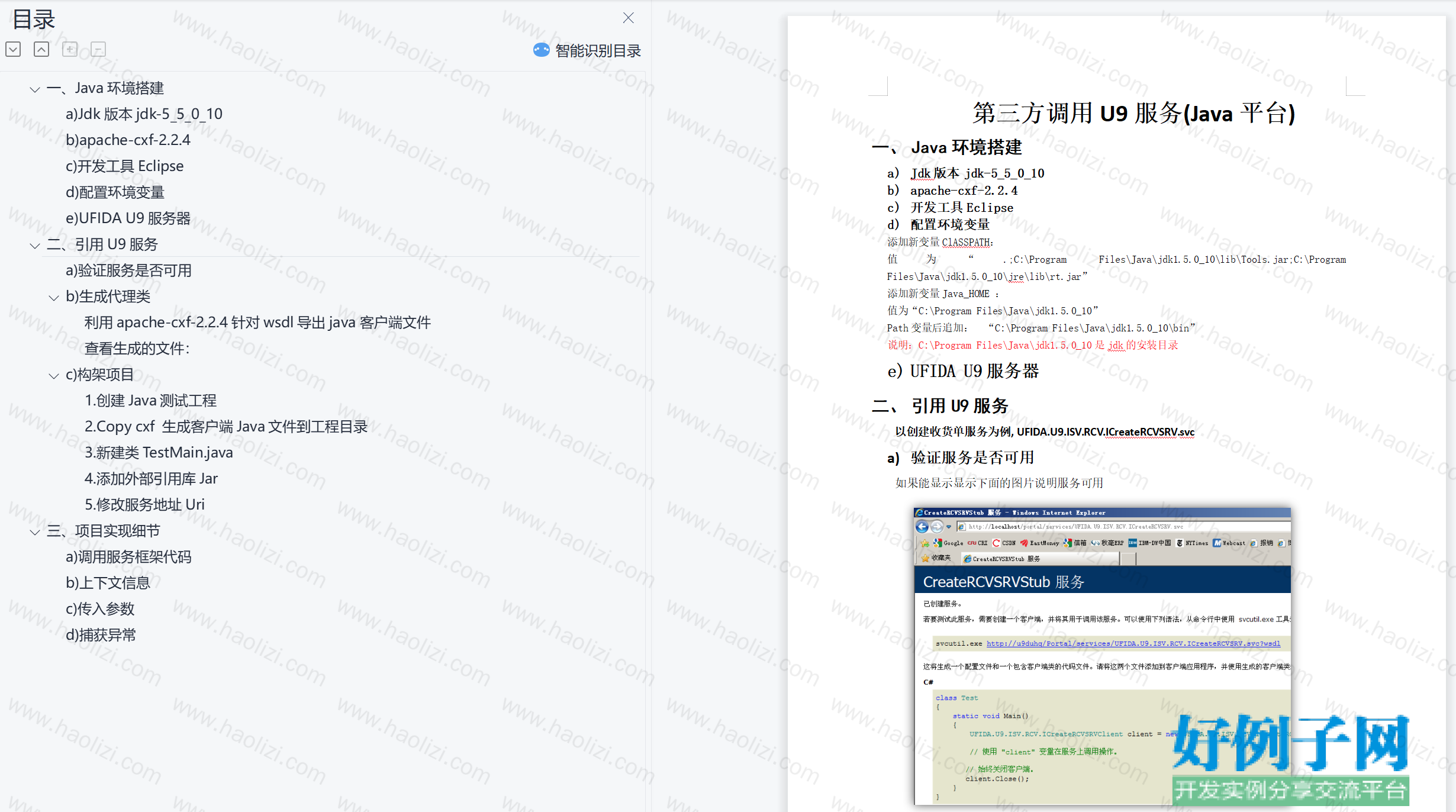Click the blue smart-recognition robot icon
1456x812 pixels.
pos(541,50)
